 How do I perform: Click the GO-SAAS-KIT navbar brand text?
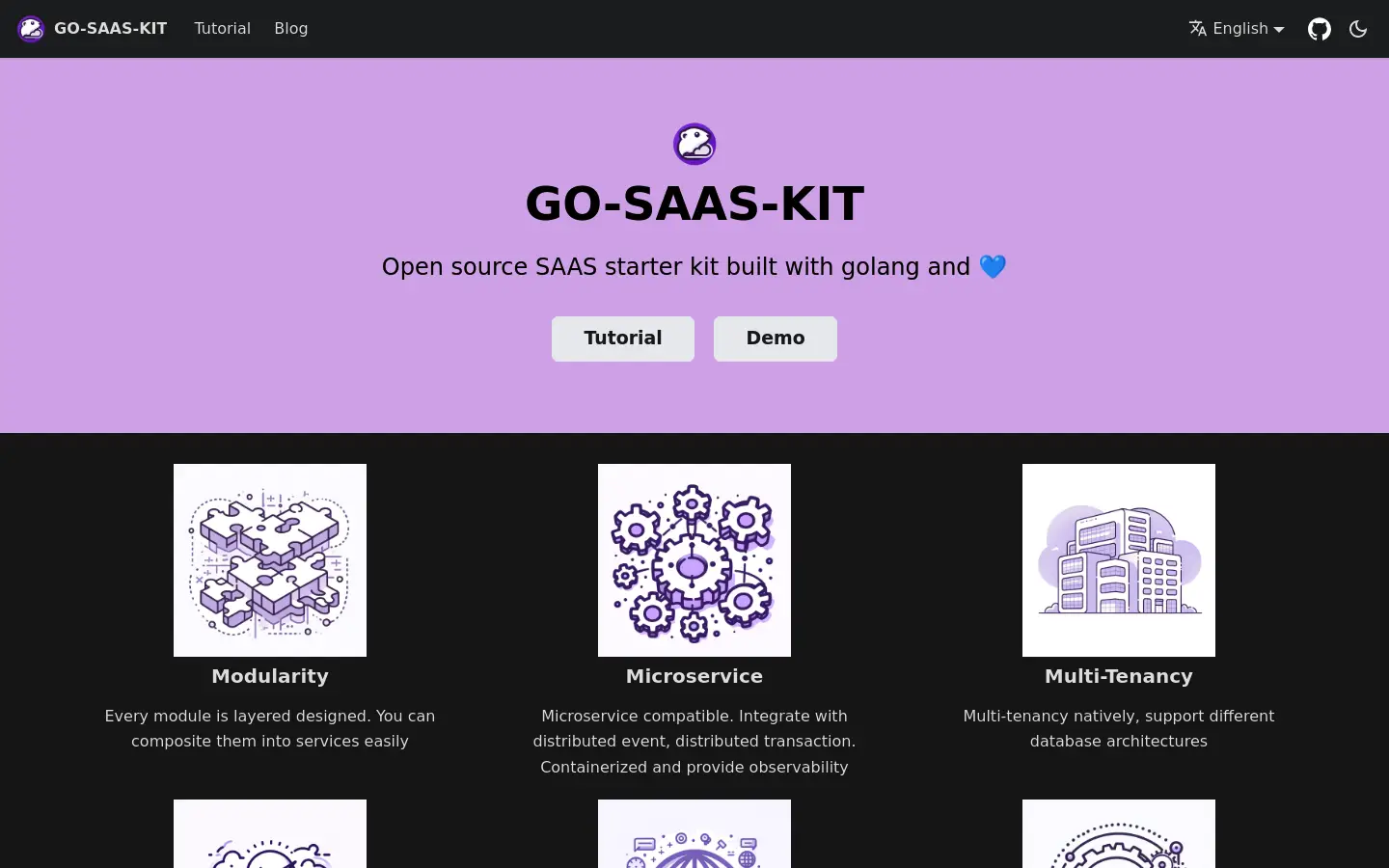coord(111,29)
